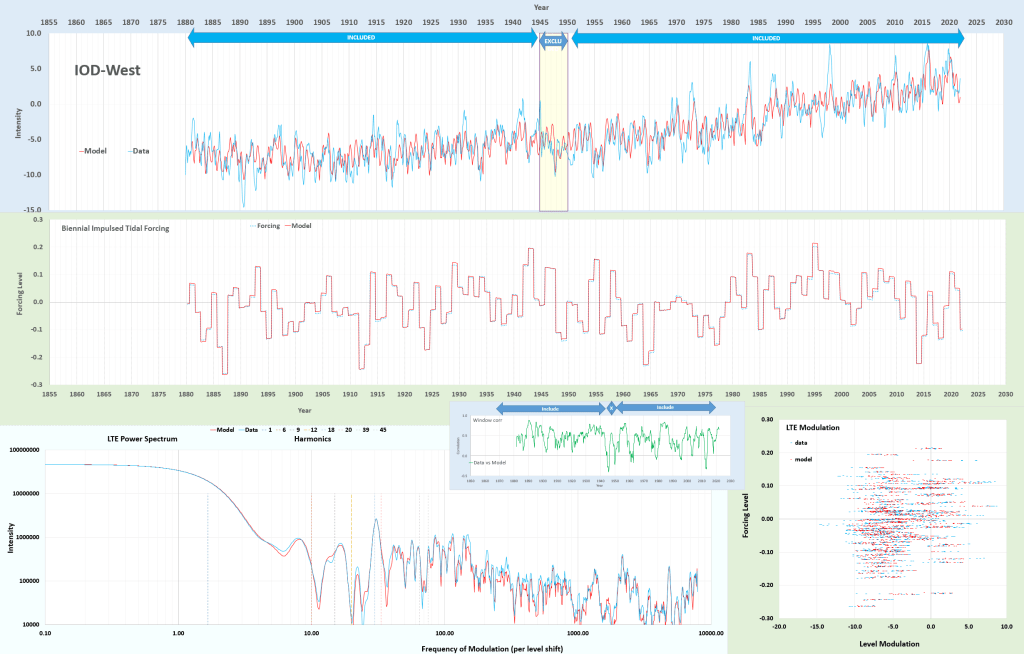Select the Model legend entry in IOD-West chart
This screenshot has width=1024, height=654.
pyautogui.click(x=92, y=151)
